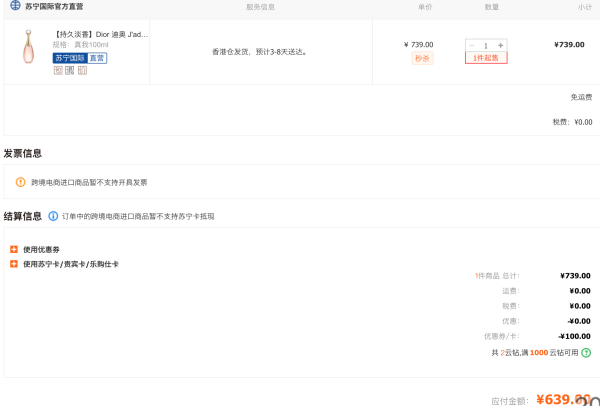Open the Dior 迪奥 J'adore product title link

point(101,34)
